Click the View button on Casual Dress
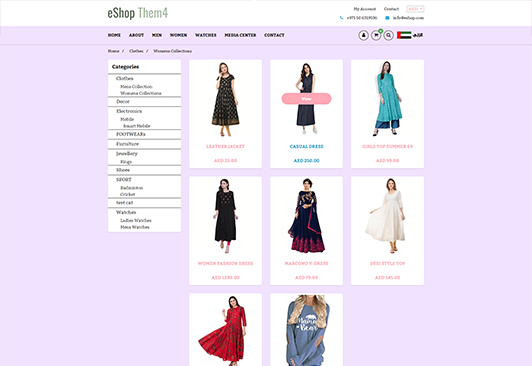The height and width of the screenshot is (366, 532). coord(306,99)
